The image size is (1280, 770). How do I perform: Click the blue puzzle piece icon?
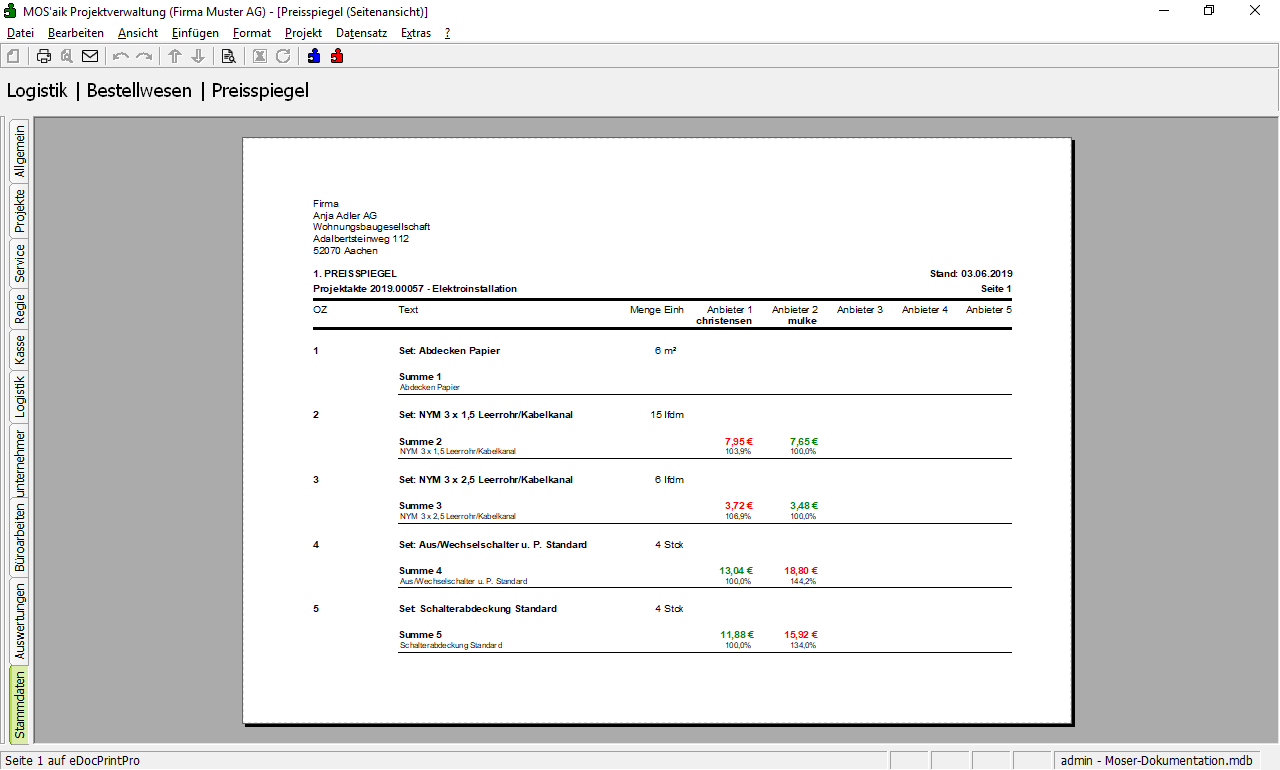pos(314,56)
